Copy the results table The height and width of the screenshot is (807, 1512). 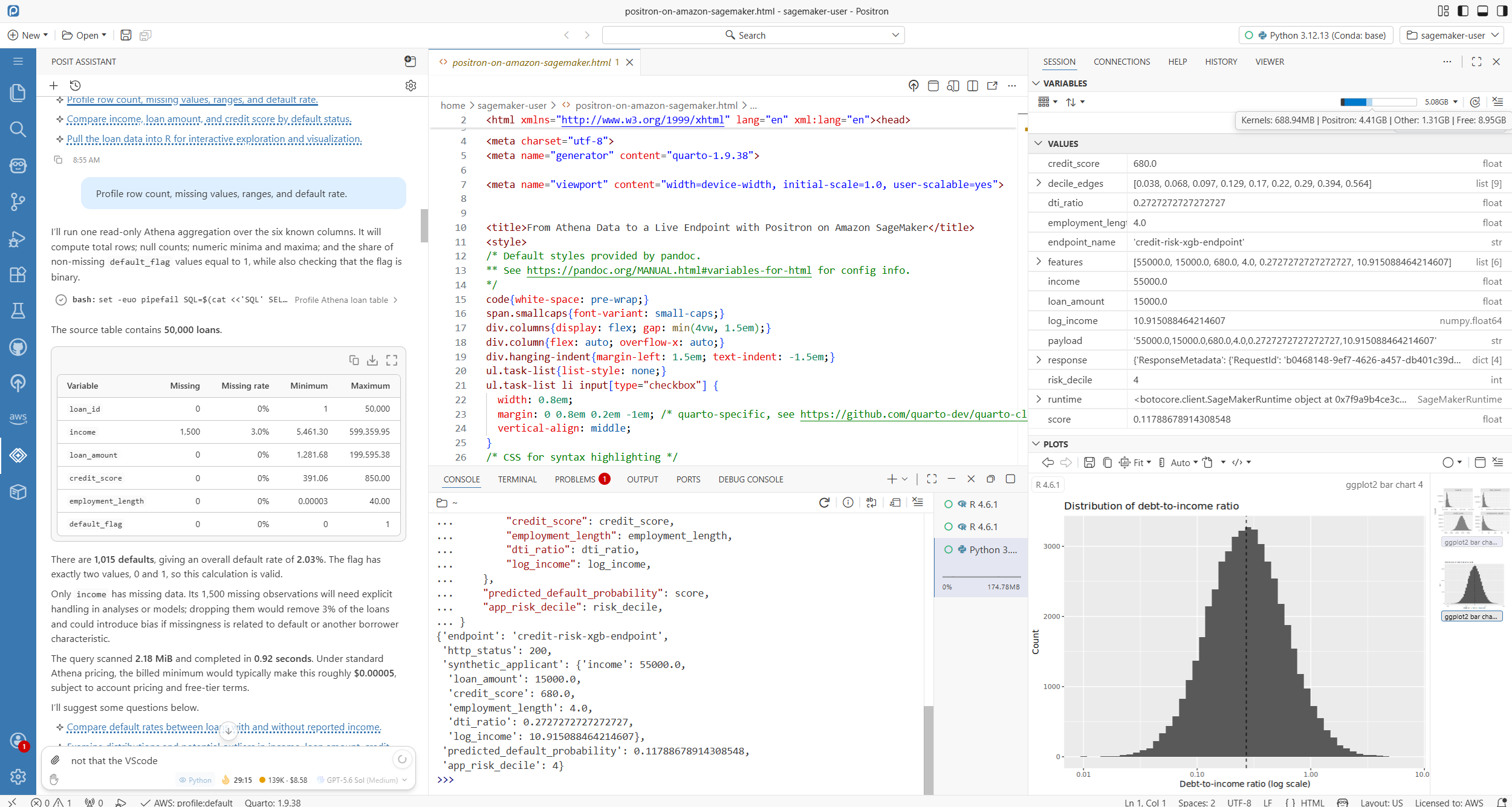[354, 360]
